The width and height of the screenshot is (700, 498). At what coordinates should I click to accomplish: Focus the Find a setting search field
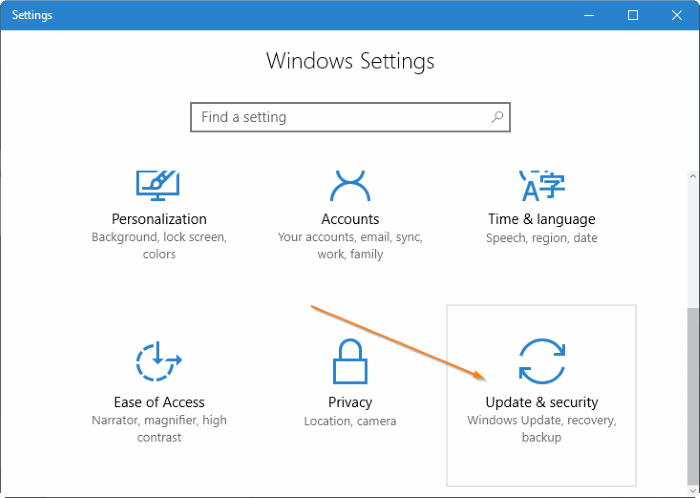[x=340, y=117]
